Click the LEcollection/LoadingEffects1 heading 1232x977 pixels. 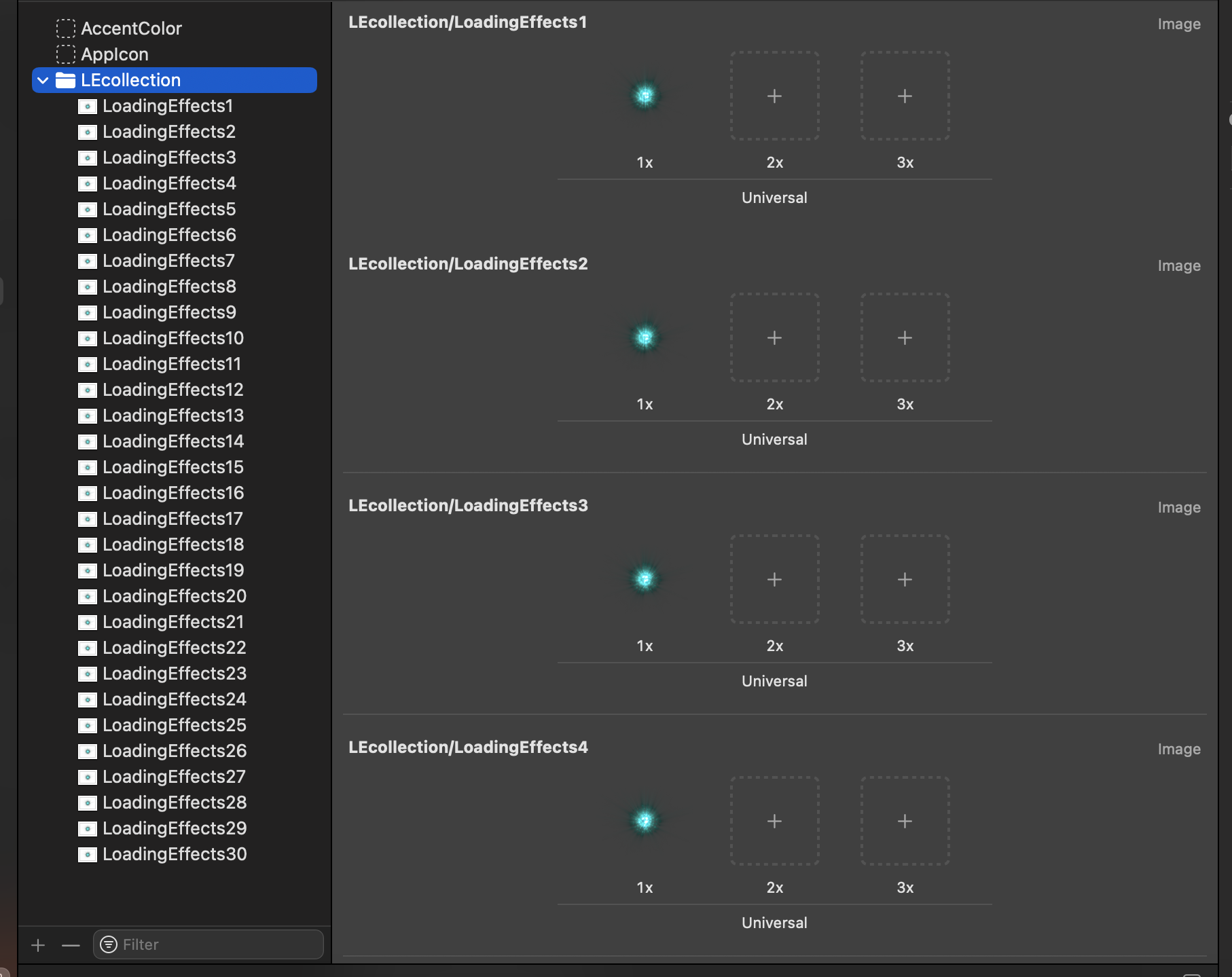467,22
